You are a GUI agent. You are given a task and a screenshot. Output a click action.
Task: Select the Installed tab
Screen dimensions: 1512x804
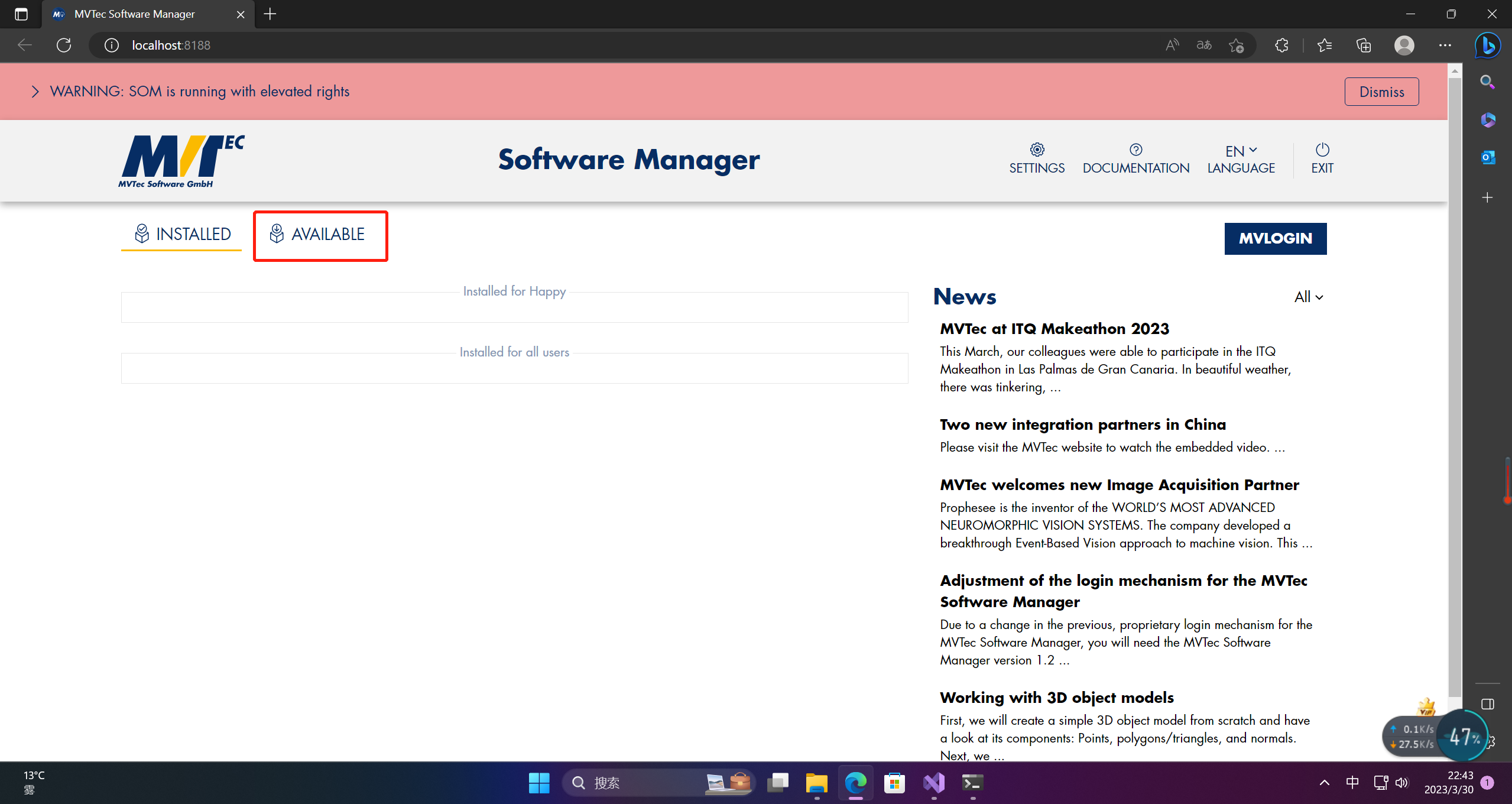(x=182, y=235)
